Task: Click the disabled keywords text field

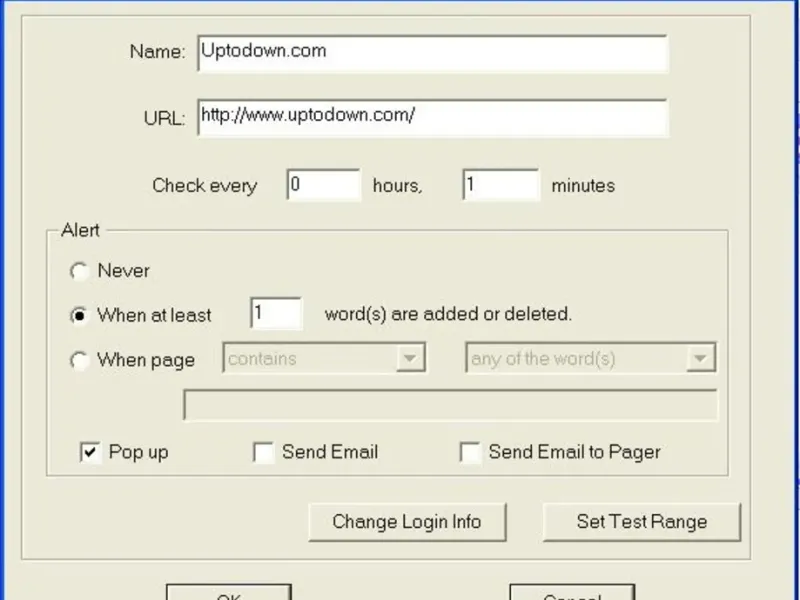Action: click(x=451, y=405)
